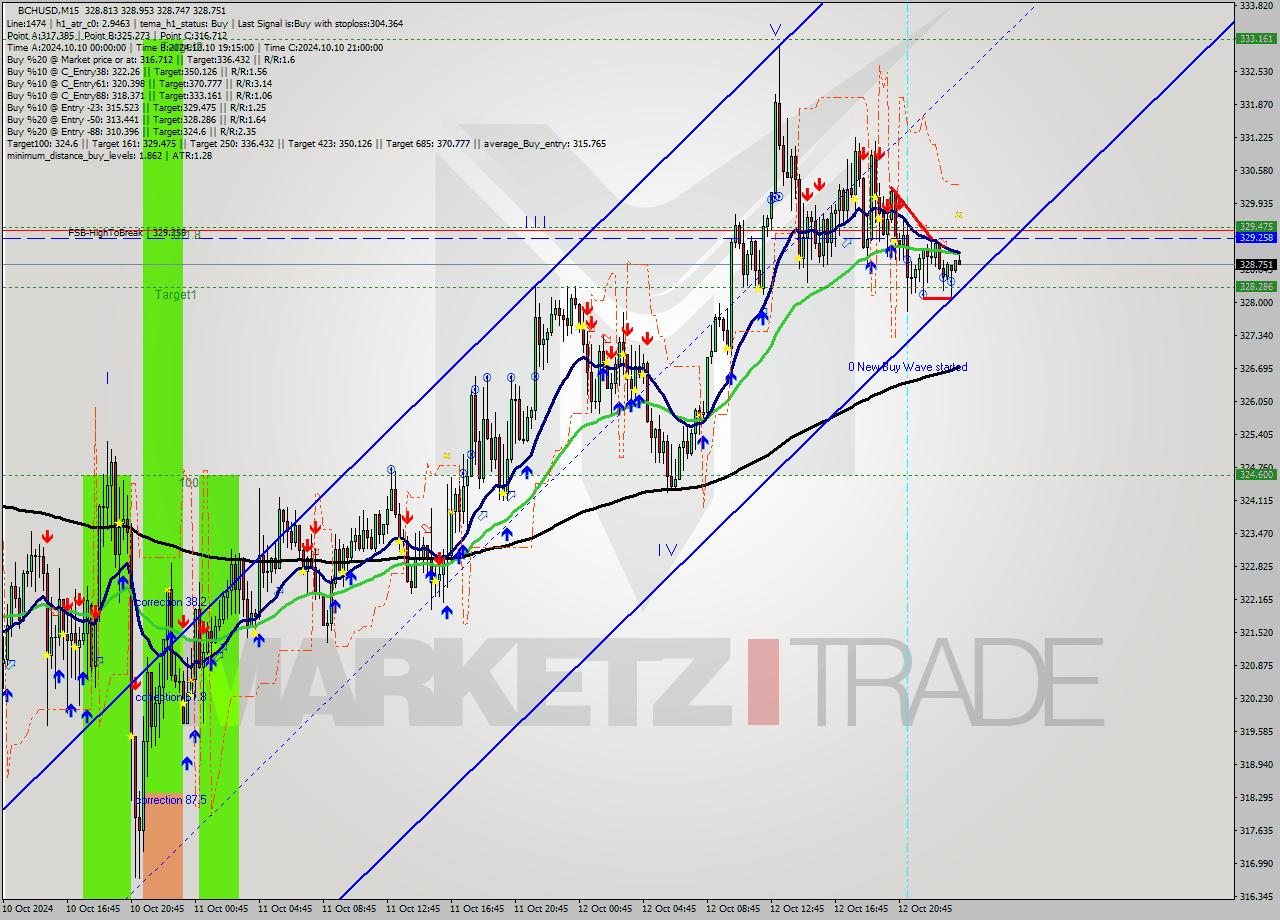Click the 'correction 38.2' label
The width and height of the screenshot is (1280, 920).
click(171, 602)
